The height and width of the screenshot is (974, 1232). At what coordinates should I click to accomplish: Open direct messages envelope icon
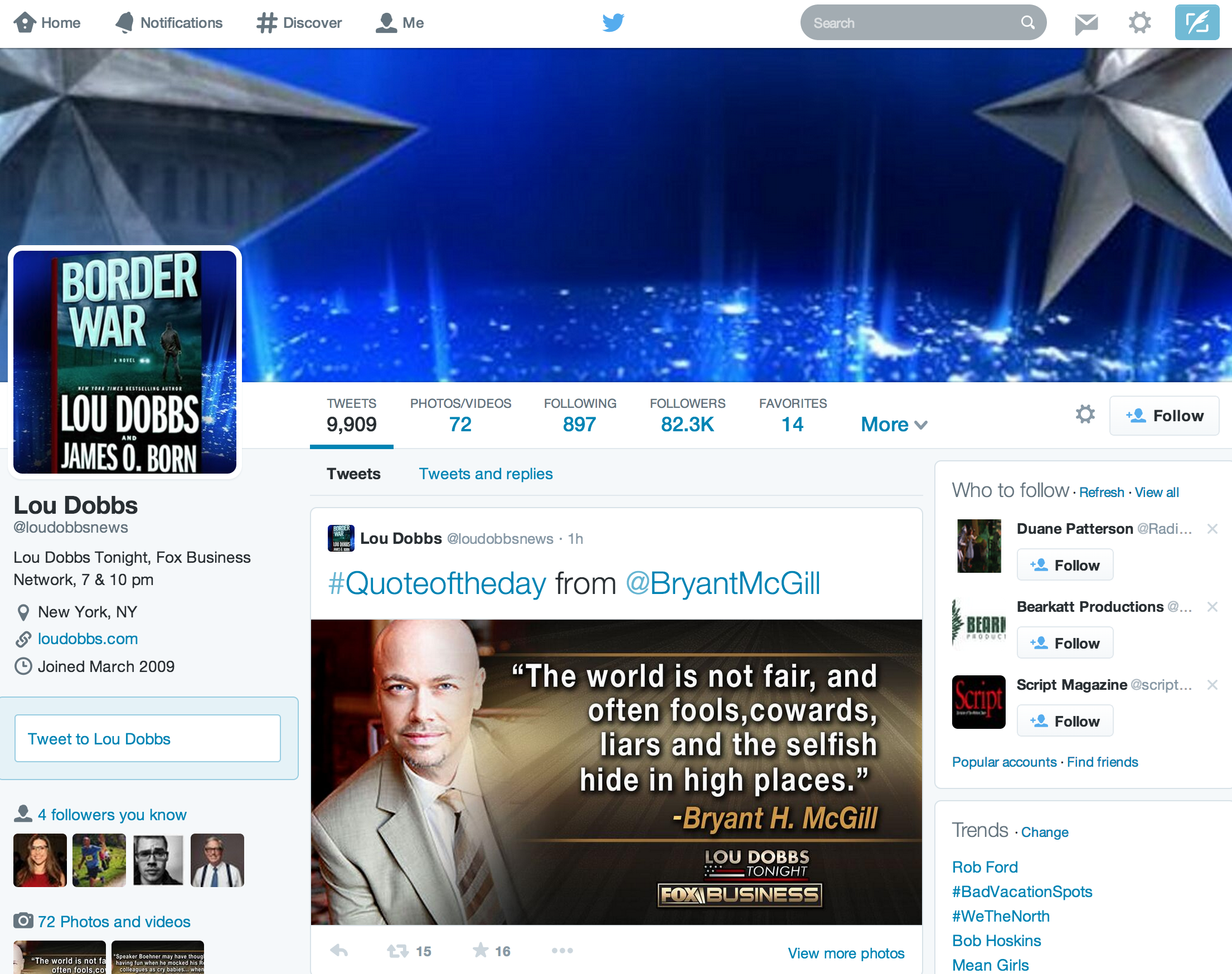[x=1086, y=23]
